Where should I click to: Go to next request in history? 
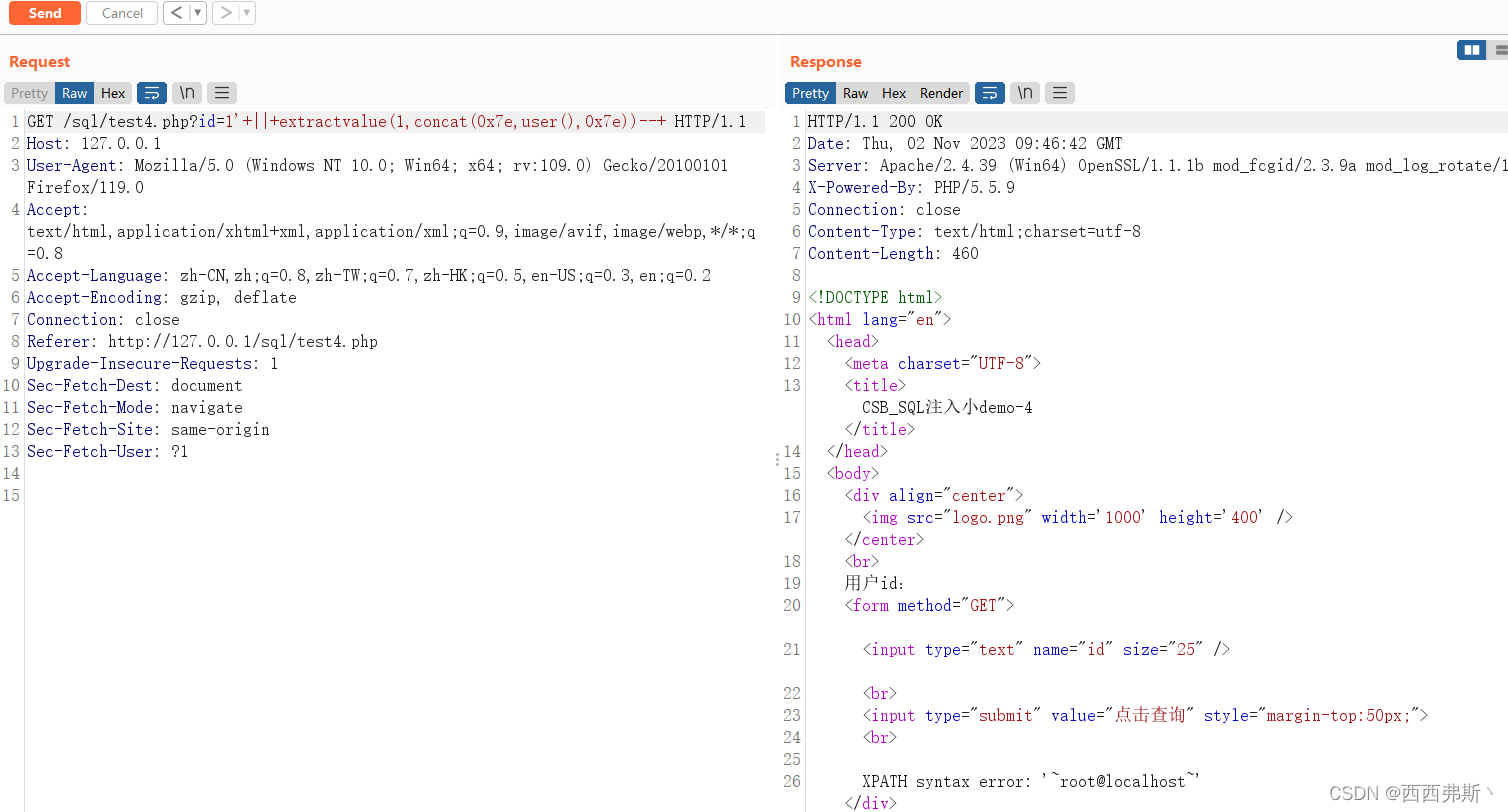click(226, 13)
